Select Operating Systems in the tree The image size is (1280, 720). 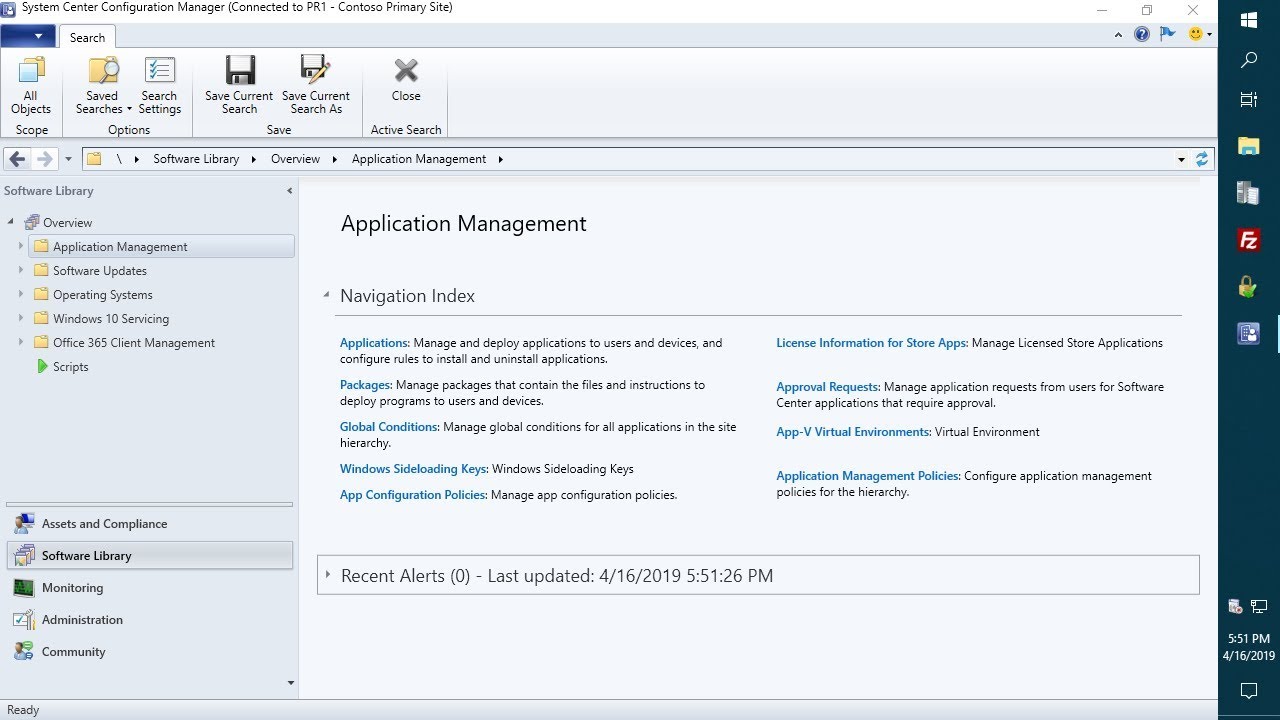[103, 295]
